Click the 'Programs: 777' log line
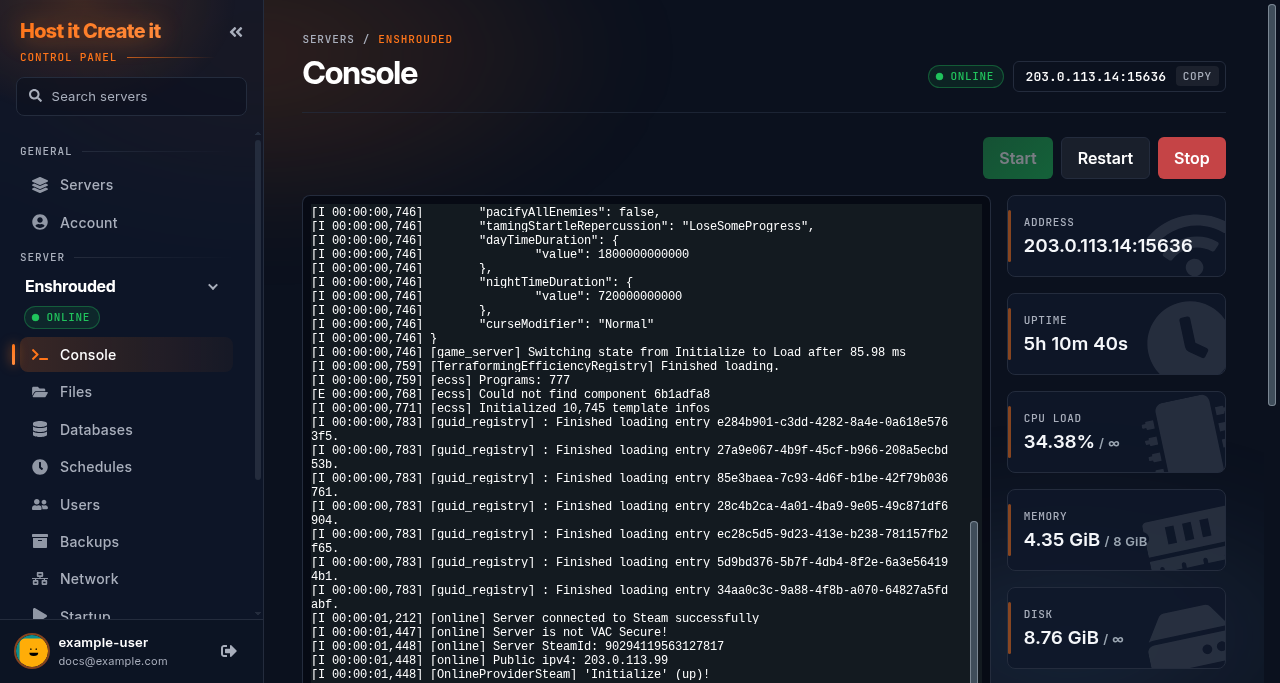Image resolution: width=1280 pixels, height=683 pixels. pos(440,380)
